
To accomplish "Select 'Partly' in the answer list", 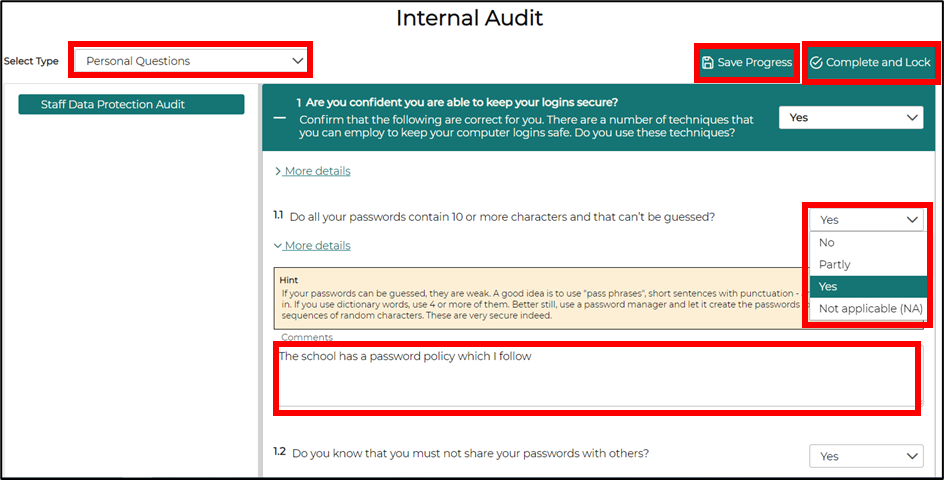I will (x=835, y=265).
